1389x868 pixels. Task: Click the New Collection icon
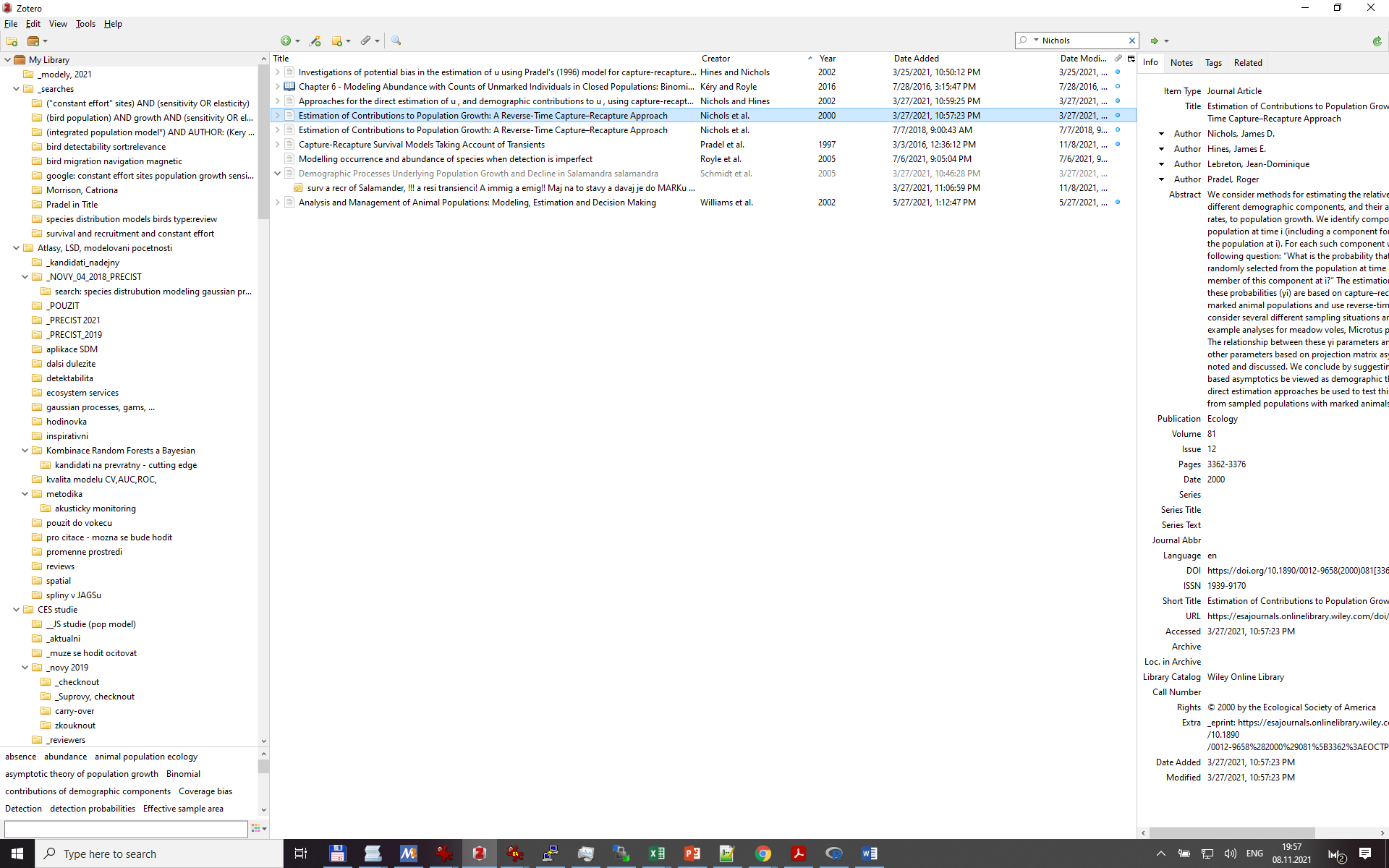point(12,41)
